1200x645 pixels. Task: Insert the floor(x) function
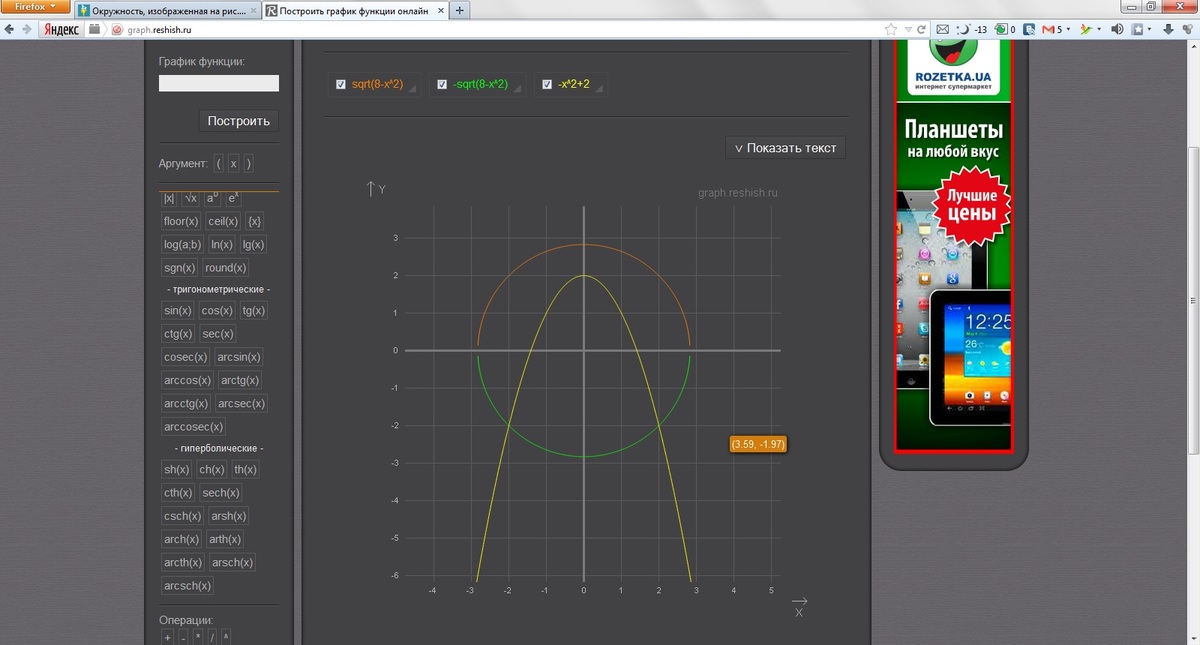(x=181, y=221)
